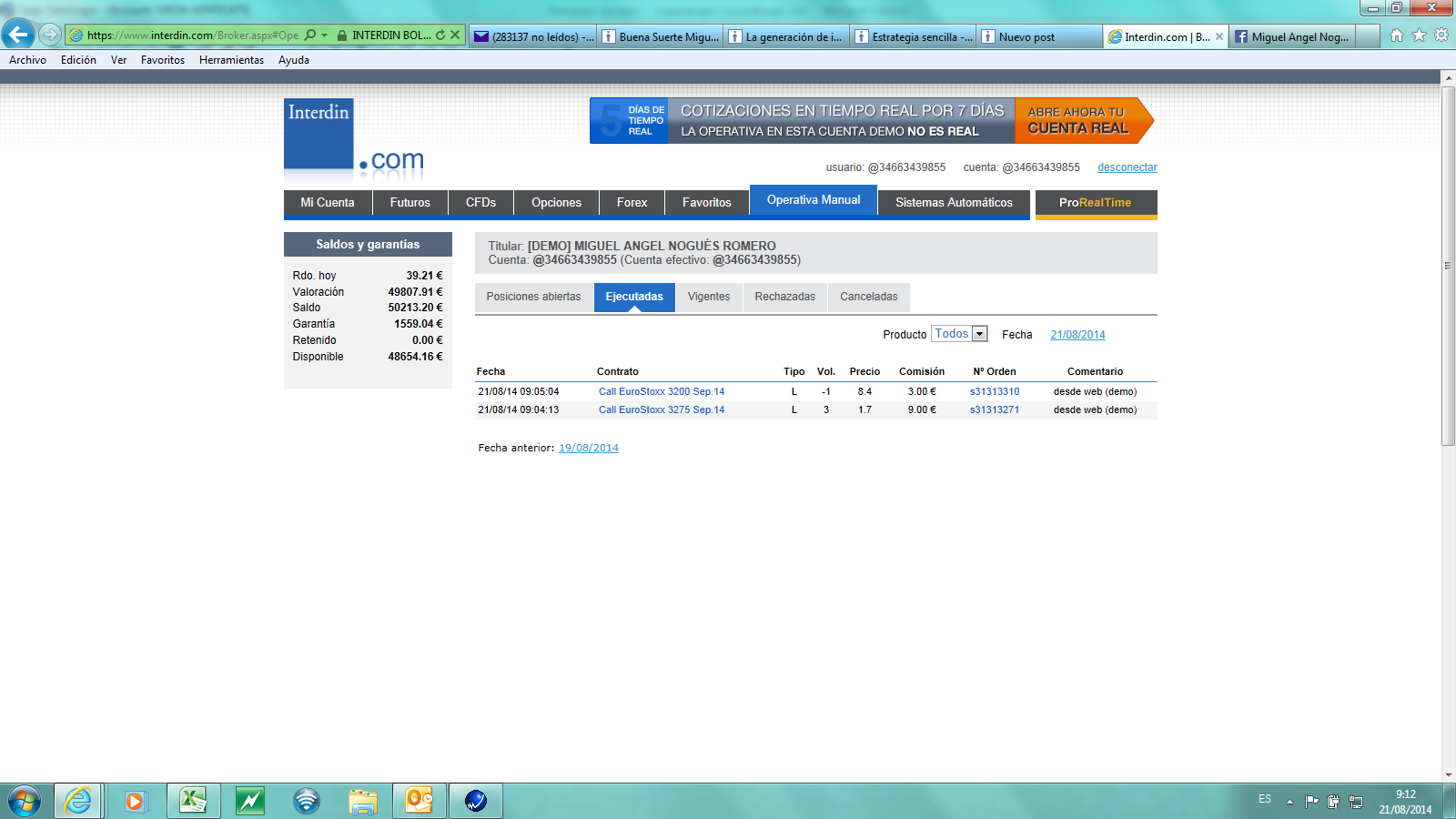Open the Edición menu

(78, 60)
